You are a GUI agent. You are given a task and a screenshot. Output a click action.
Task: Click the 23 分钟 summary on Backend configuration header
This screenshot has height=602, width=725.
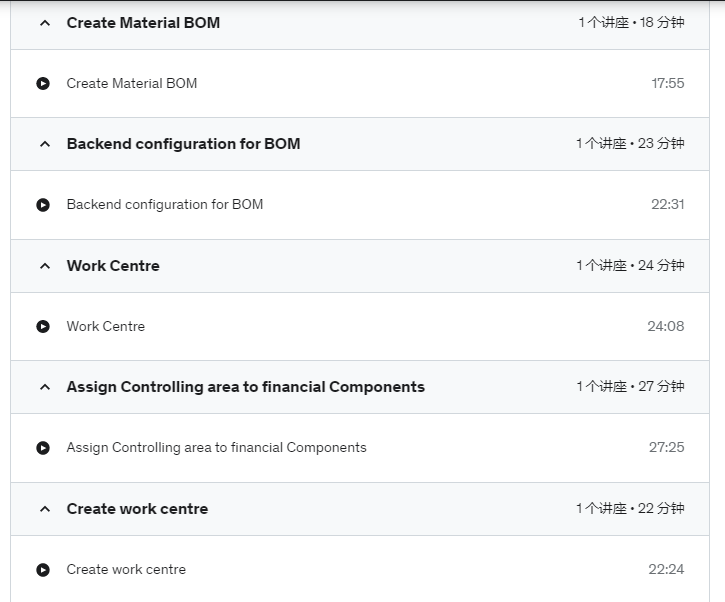tap(661, 143)
